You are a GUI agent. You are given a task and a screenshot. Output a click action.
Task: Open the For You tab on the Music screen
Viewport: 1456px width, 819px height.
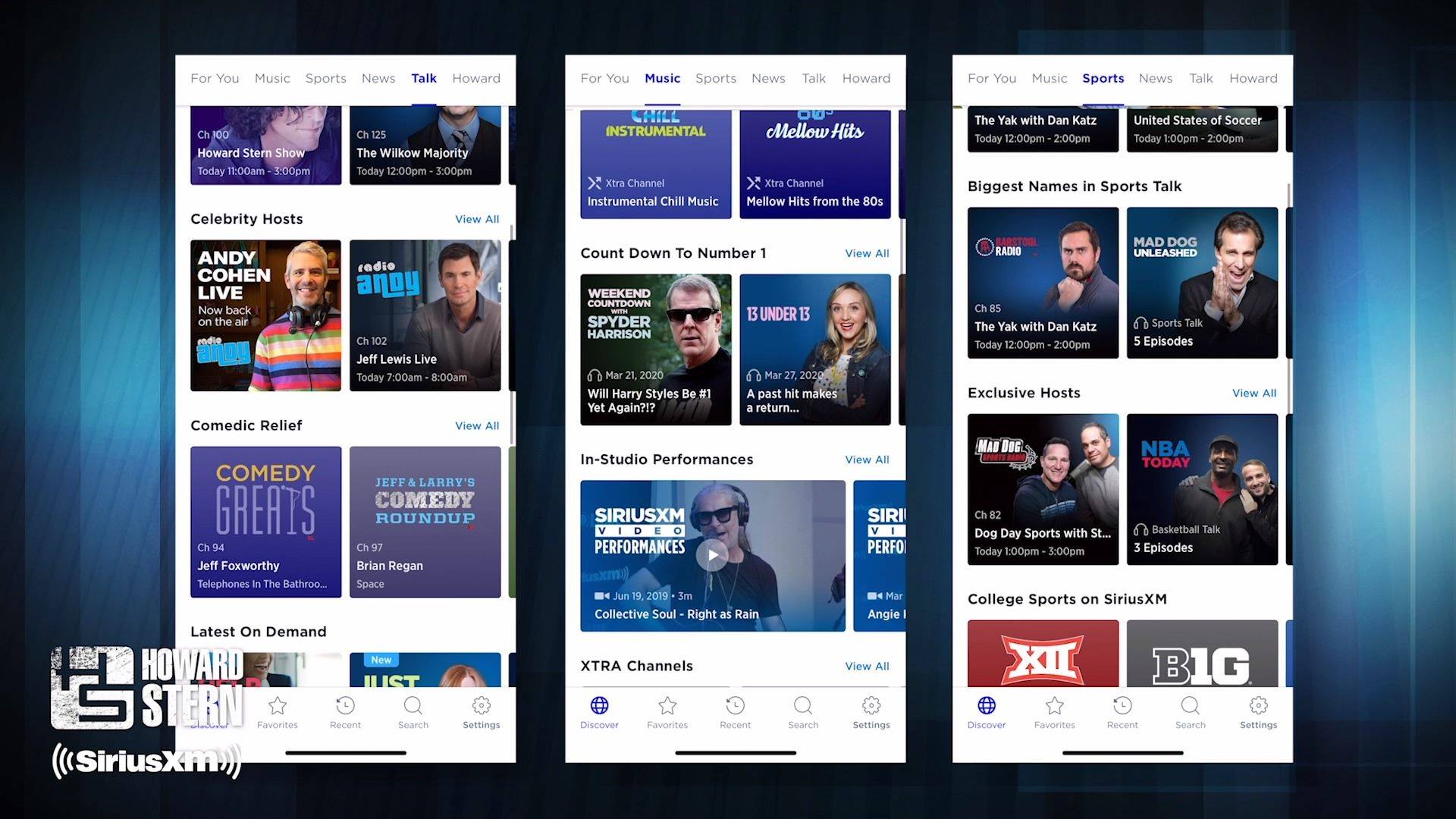click(604, 78)
